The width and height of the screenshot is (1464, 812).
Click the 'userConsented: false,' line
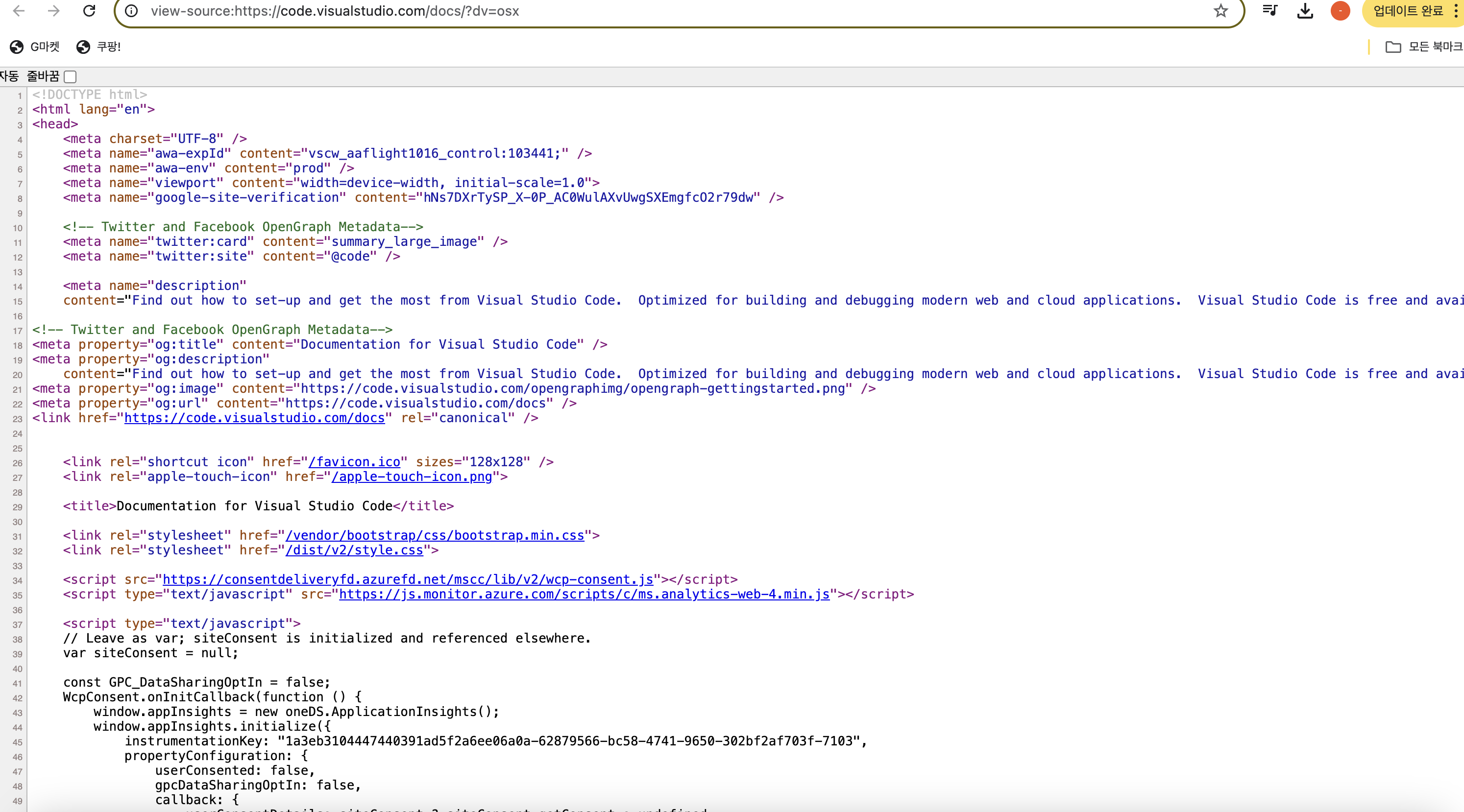pyautogui.click(x=235, y=770)
